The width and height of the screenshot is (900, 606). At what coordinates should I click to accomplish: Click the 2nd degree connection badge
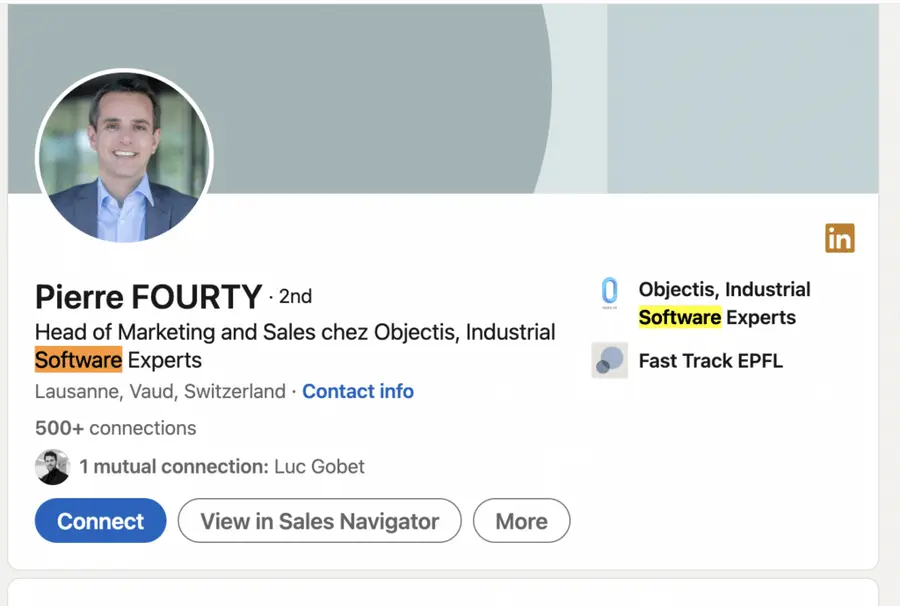tap(295, 296)
